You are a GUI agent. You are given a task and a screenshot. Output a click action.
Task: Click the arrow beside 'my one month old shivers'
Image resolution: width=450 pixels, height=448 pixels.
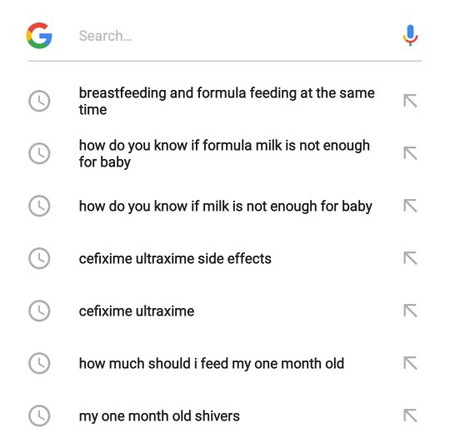click(x=410, y=416)
